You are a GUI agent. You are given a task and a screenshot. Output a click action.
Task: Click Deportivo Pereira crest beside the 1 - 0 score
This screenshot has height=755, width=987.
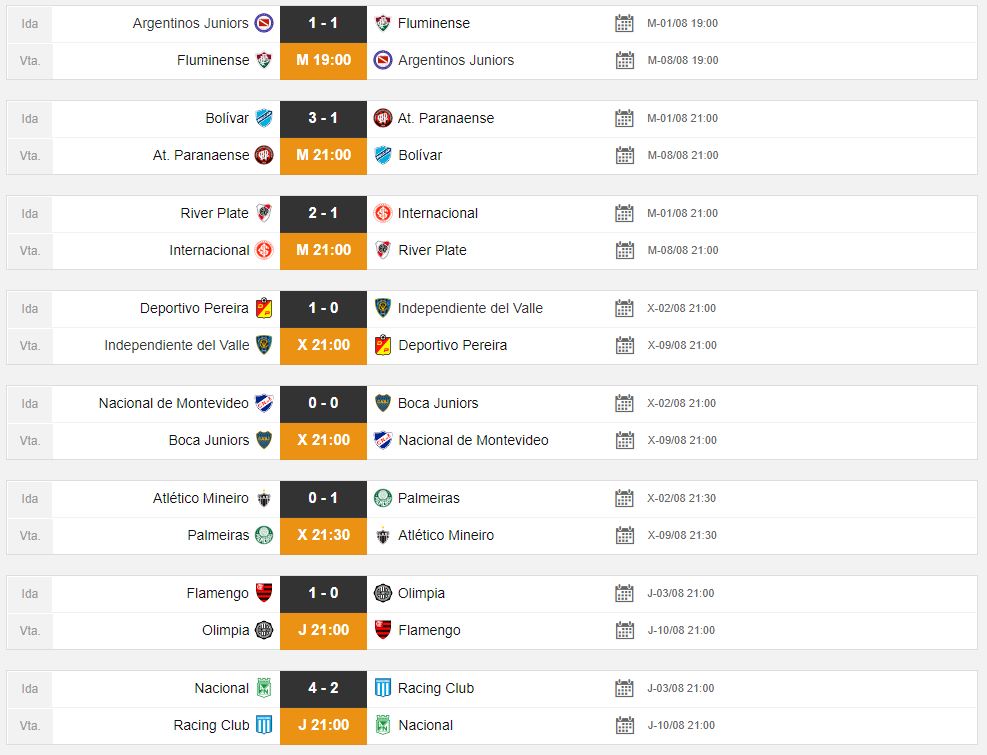tap(264, 308)
